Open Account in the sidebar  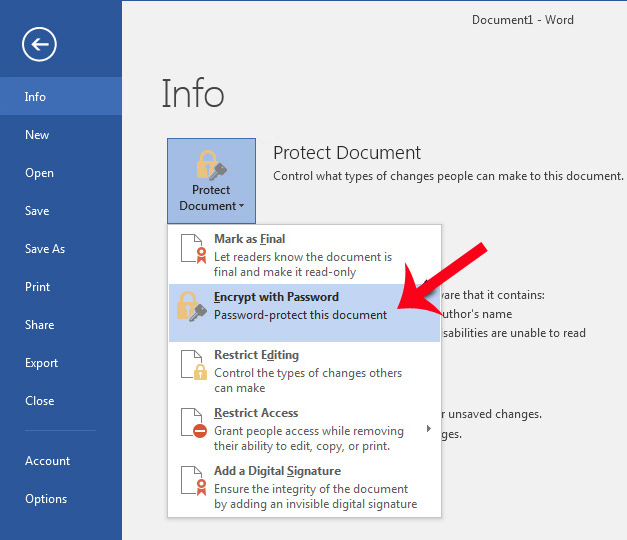tap(47, 461)
